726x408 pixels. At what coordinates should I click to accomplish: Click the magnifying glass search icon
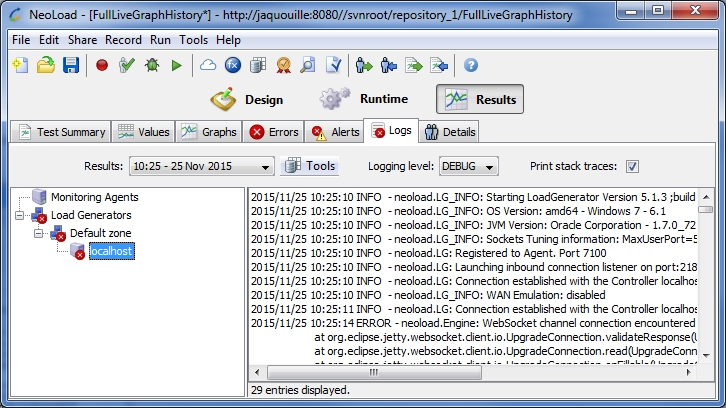[x=308, y=65]
